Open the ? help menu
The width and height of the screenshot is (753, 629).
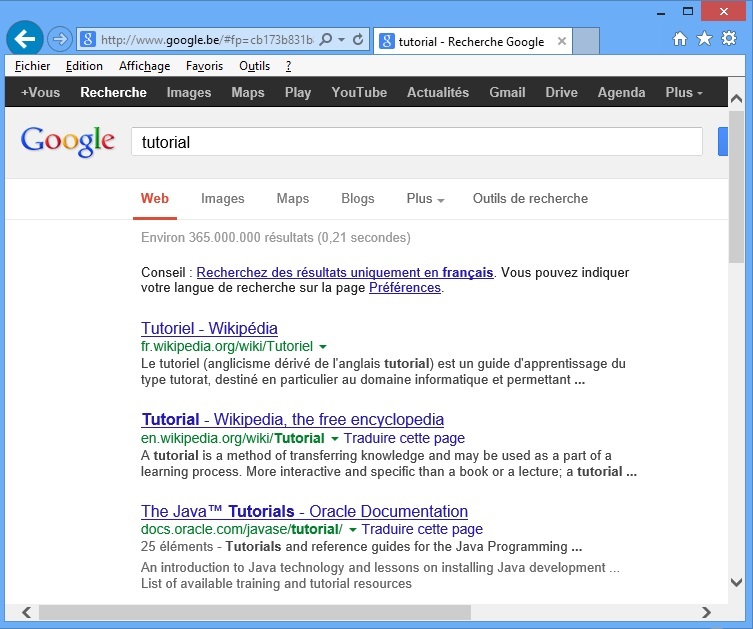point(288,66)
